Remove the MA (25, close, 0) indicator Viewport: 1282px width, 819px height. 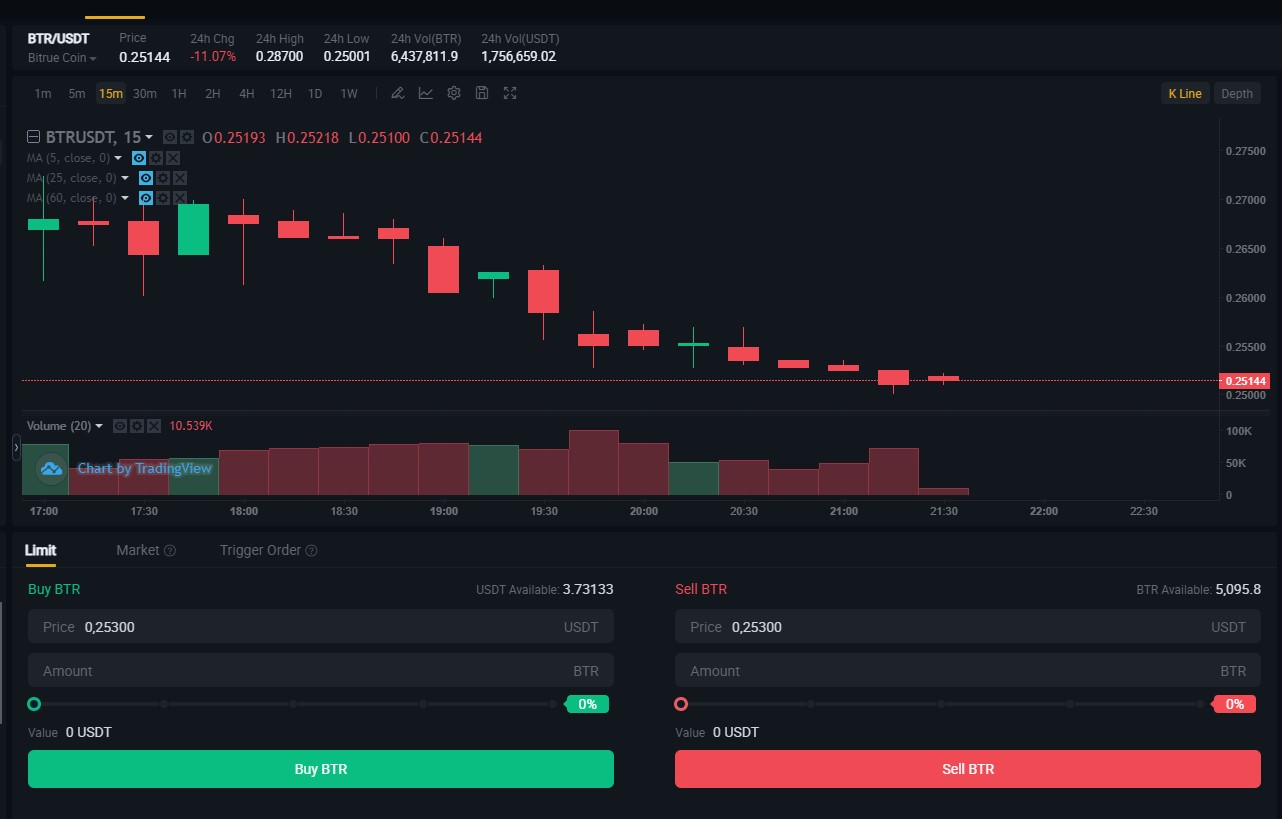180,178
